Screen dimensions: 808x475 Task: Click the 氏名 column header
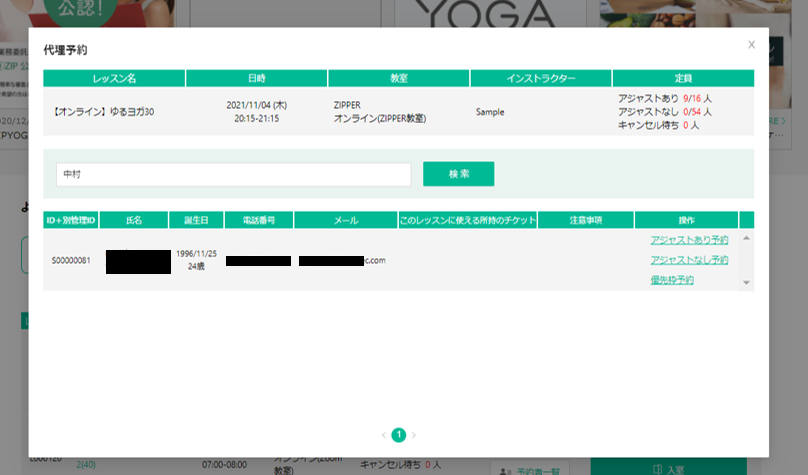(x=134, y=220)
